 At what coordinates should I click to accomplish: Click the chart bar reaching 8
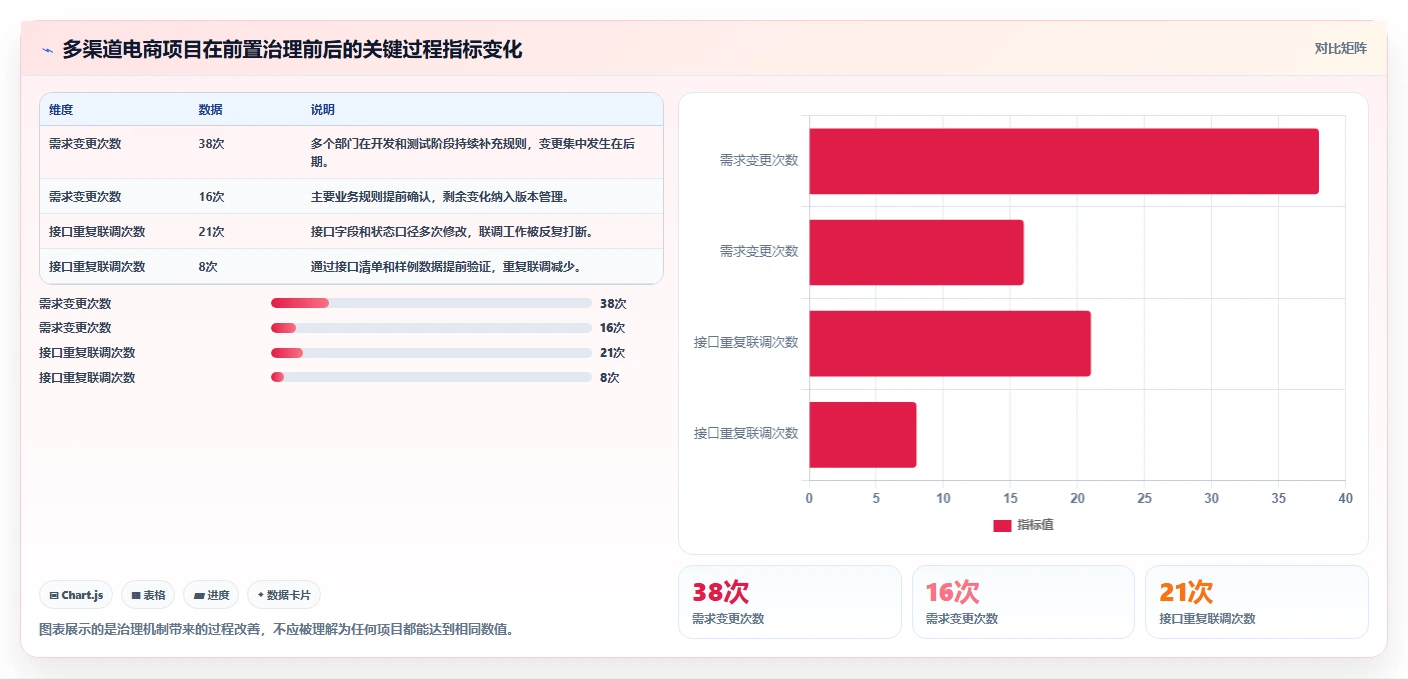tap(863, 435)
